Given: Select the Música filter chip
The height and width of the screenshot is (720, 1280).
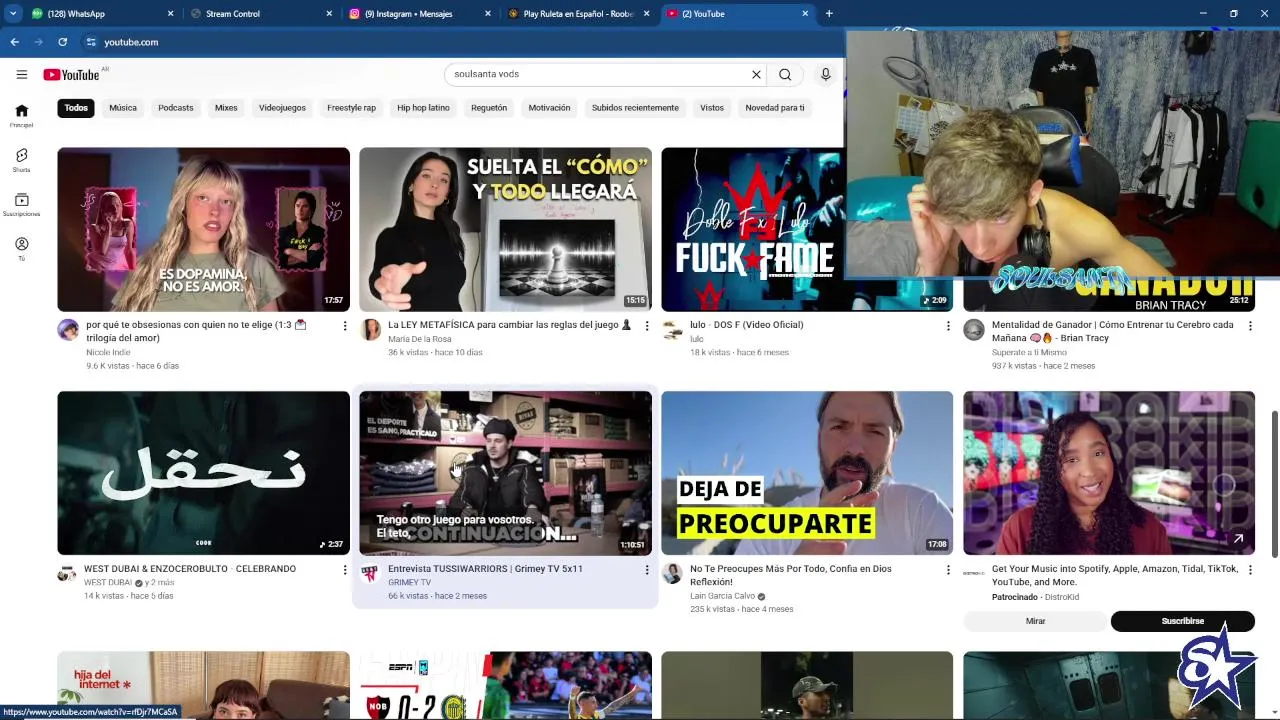Looking at the screenshot, I should point(123,108).
